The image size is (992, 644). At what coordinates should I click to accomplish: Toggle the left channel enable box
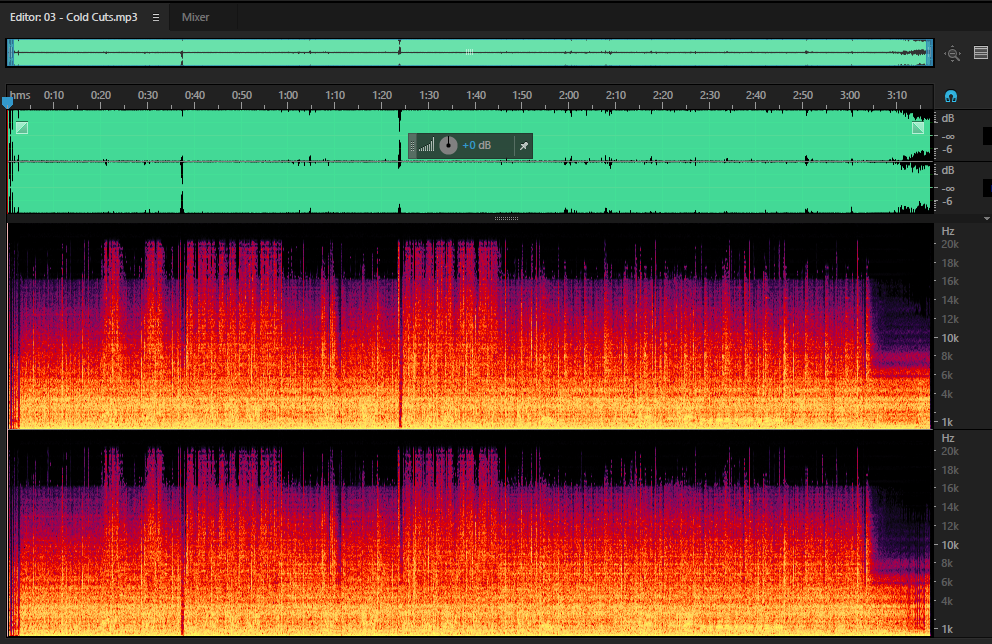pyautogui.click(x=987, y=136)
